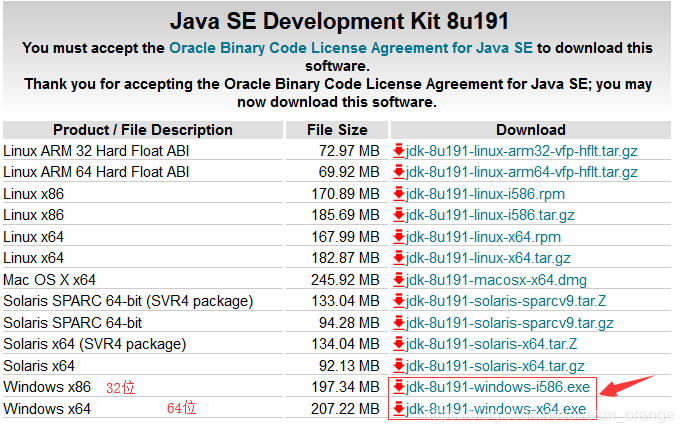Click the 185.69 MB file size cell
The width and height of the screenshot is (684, 433).
pos(345,215)
